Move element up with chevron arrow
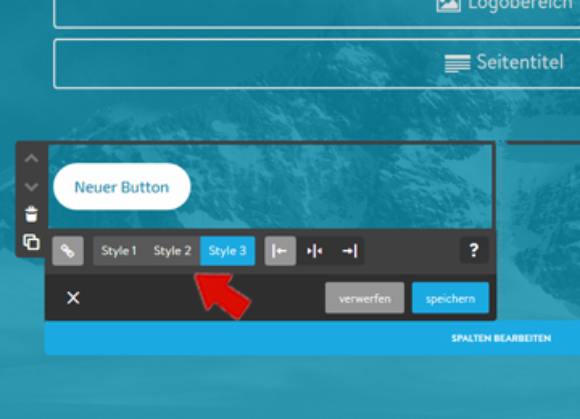This screenshot has width=580, height=419. click(x=31, y=159)
